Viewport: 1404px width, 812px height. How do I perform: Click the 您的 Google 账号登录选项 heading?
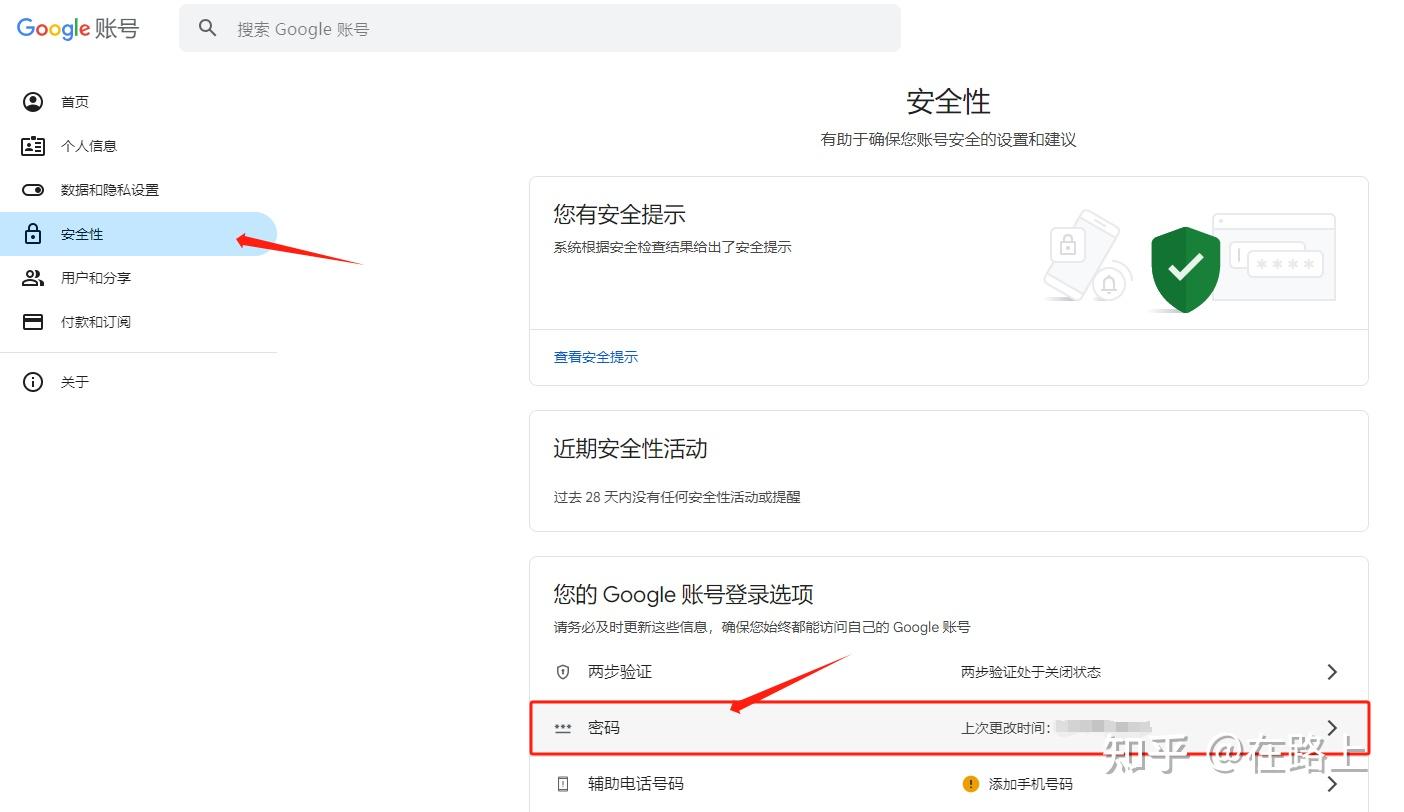(683, 595)
